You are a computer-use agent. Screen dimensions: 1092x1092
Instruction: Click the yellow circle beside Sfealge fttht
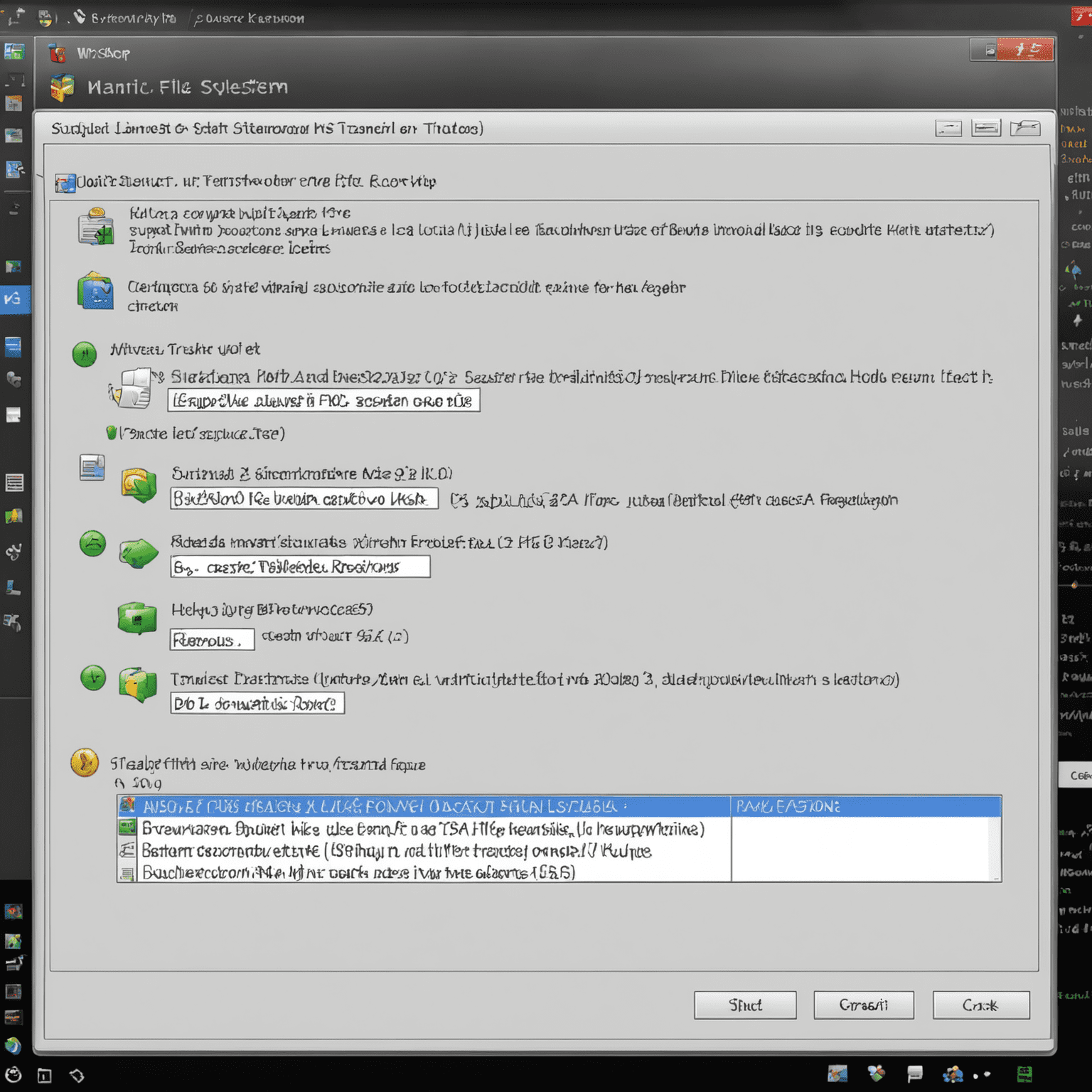pos(85,763)
